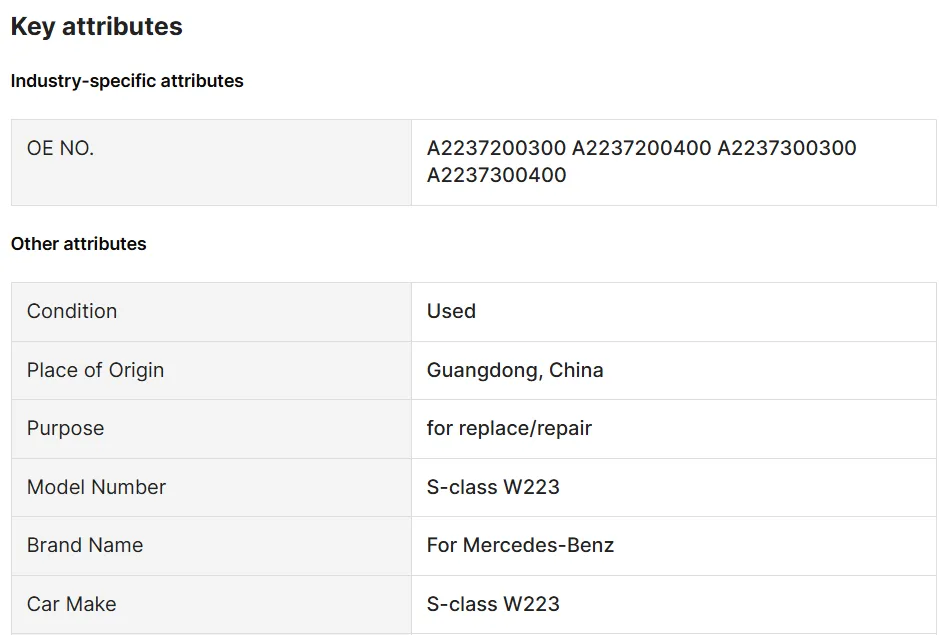Select the "Used" condition value
Screen dimensions: 939x635
[451, 311]
